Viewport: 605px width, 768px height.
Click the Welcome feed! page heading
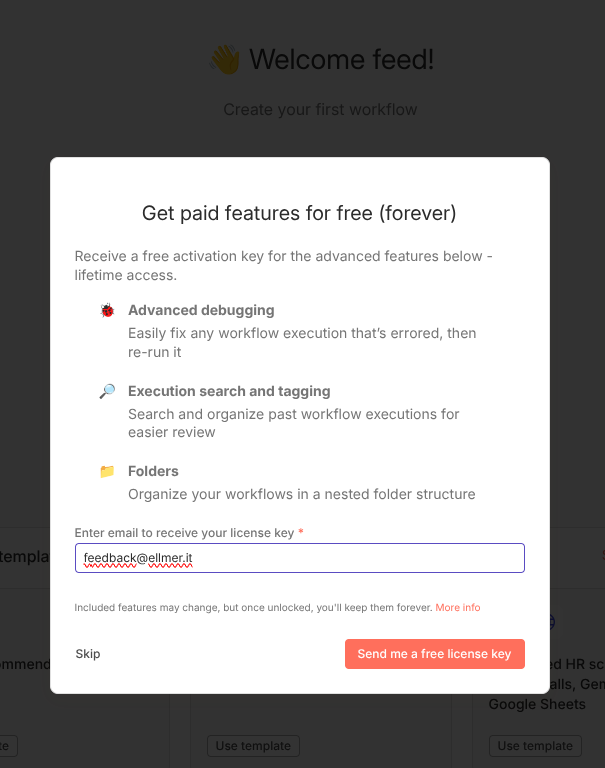click(341, 60)
